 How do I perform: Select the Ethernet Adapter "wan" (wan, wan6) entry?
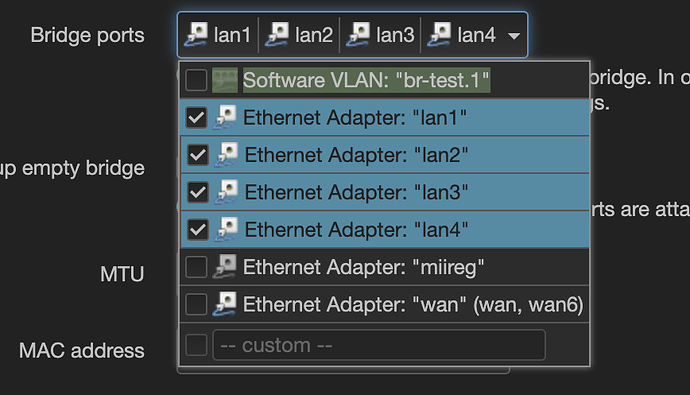pyautogui.click(x=385, y=304)
